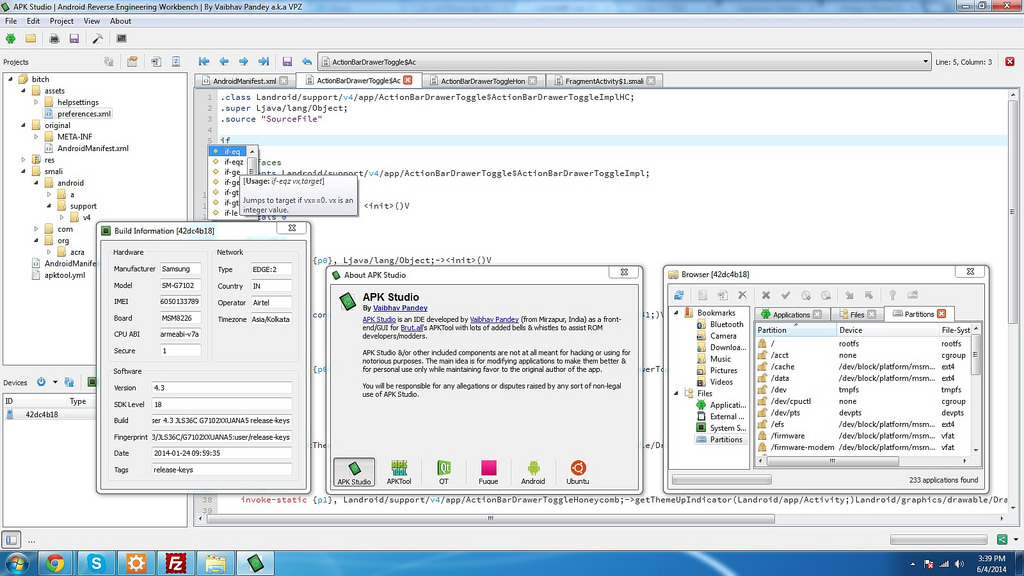Switch to AndroidManifest.xml editor tab
This screenshot has height=576, width=1024.
pos(244,81)
